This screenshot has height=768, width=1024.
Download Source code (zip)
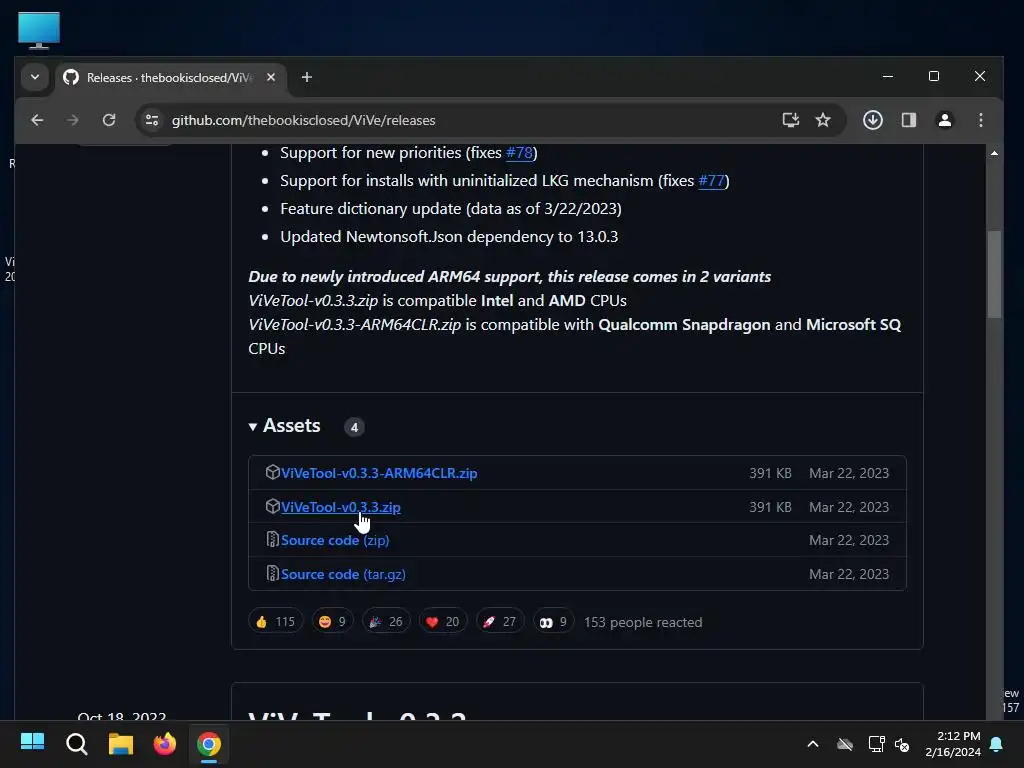click(334, 540)
